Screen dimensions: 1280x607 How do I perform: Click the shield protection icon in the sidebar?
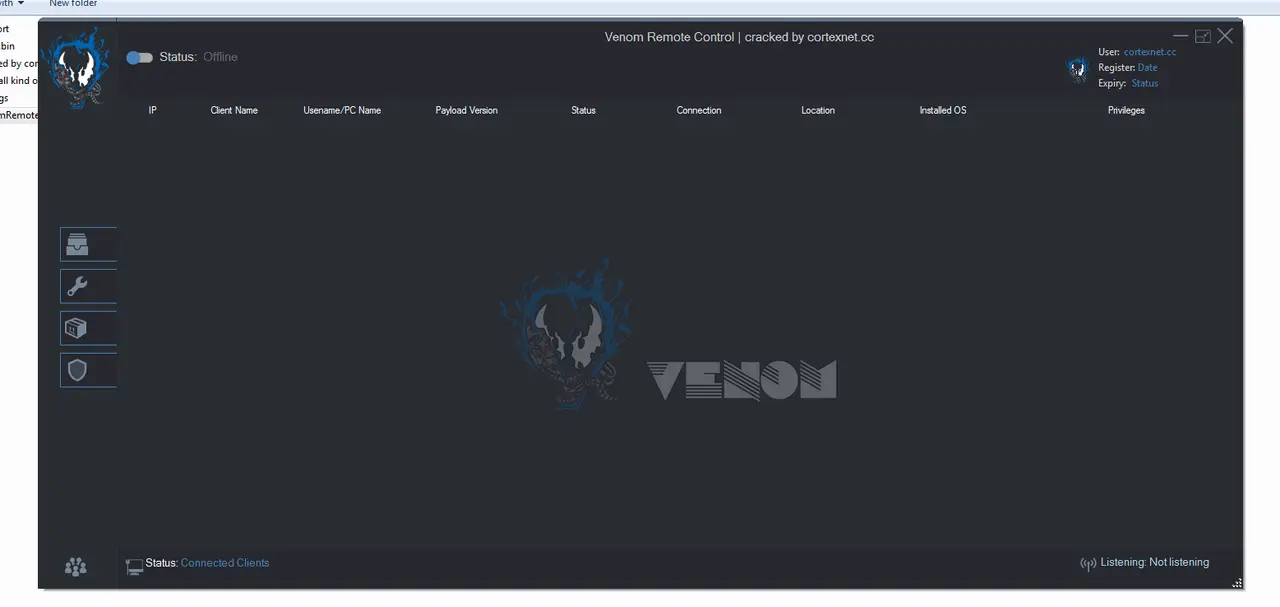click(x=77, y=370)
